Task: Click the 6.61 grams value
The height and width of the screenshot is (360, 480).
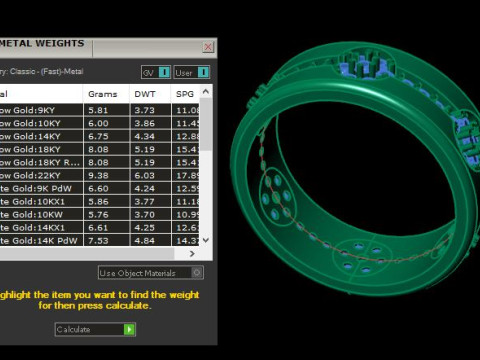Action: 98,228
